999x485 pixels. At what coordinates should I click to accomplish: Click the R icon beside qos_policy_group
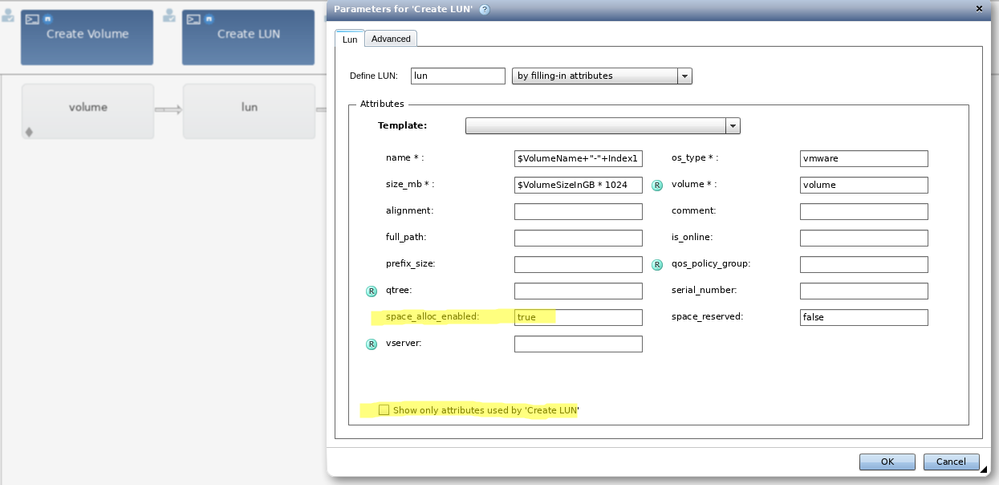[658, 265]
